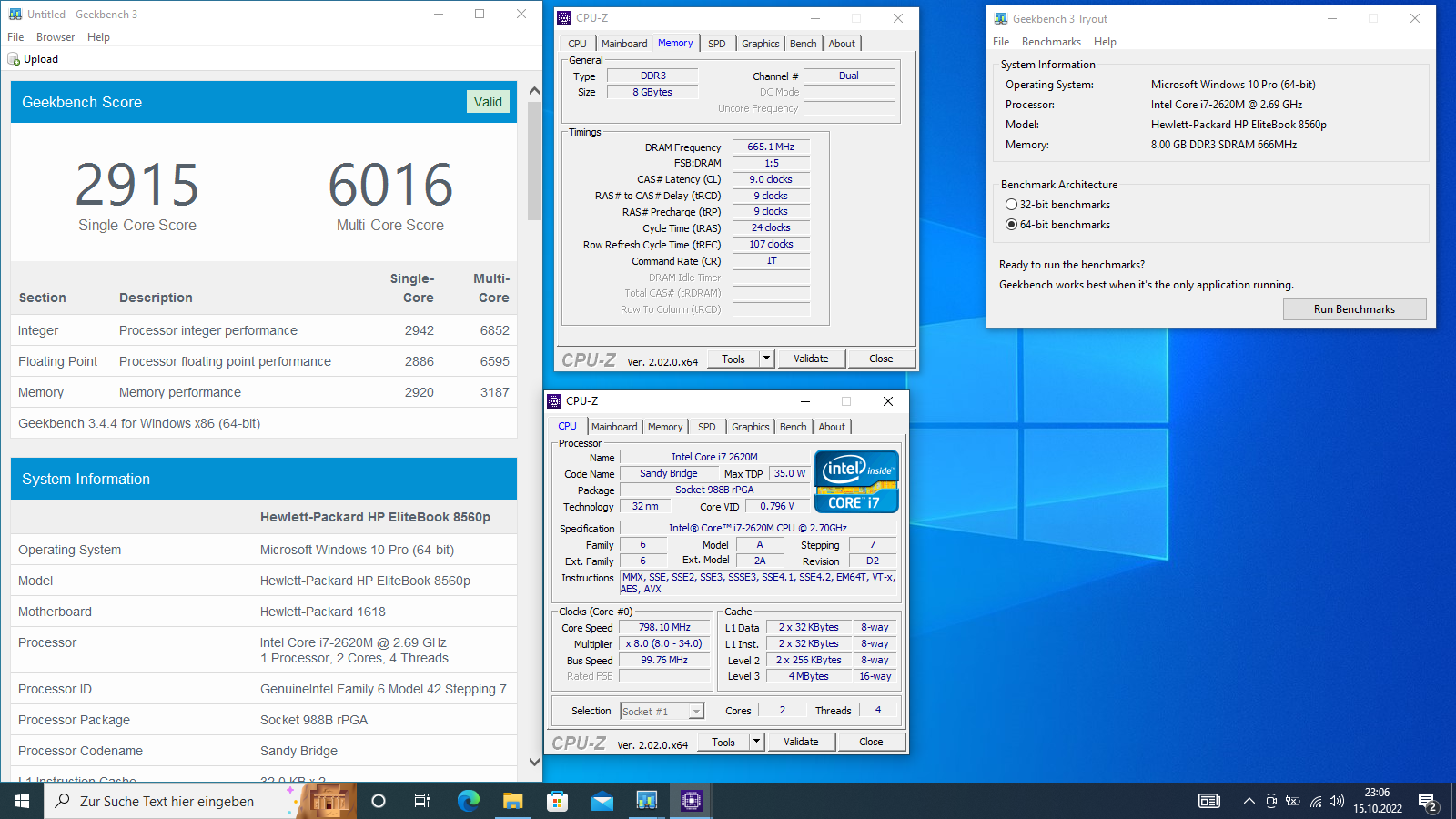The image size is (1456, 819).
Task: Switch to Geekbench taskbar icon
Action: [x=646, y=801]
